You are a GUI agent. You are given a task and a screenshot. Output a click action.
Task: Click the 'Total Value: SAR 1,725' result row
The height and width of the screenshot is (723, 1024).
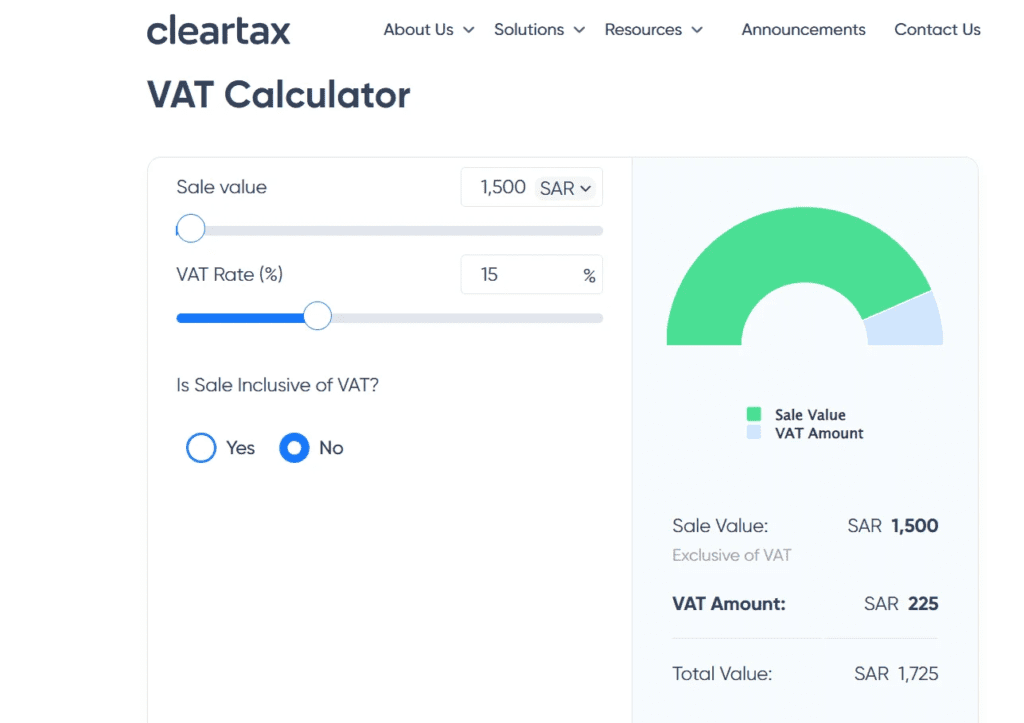click(805, 674)
